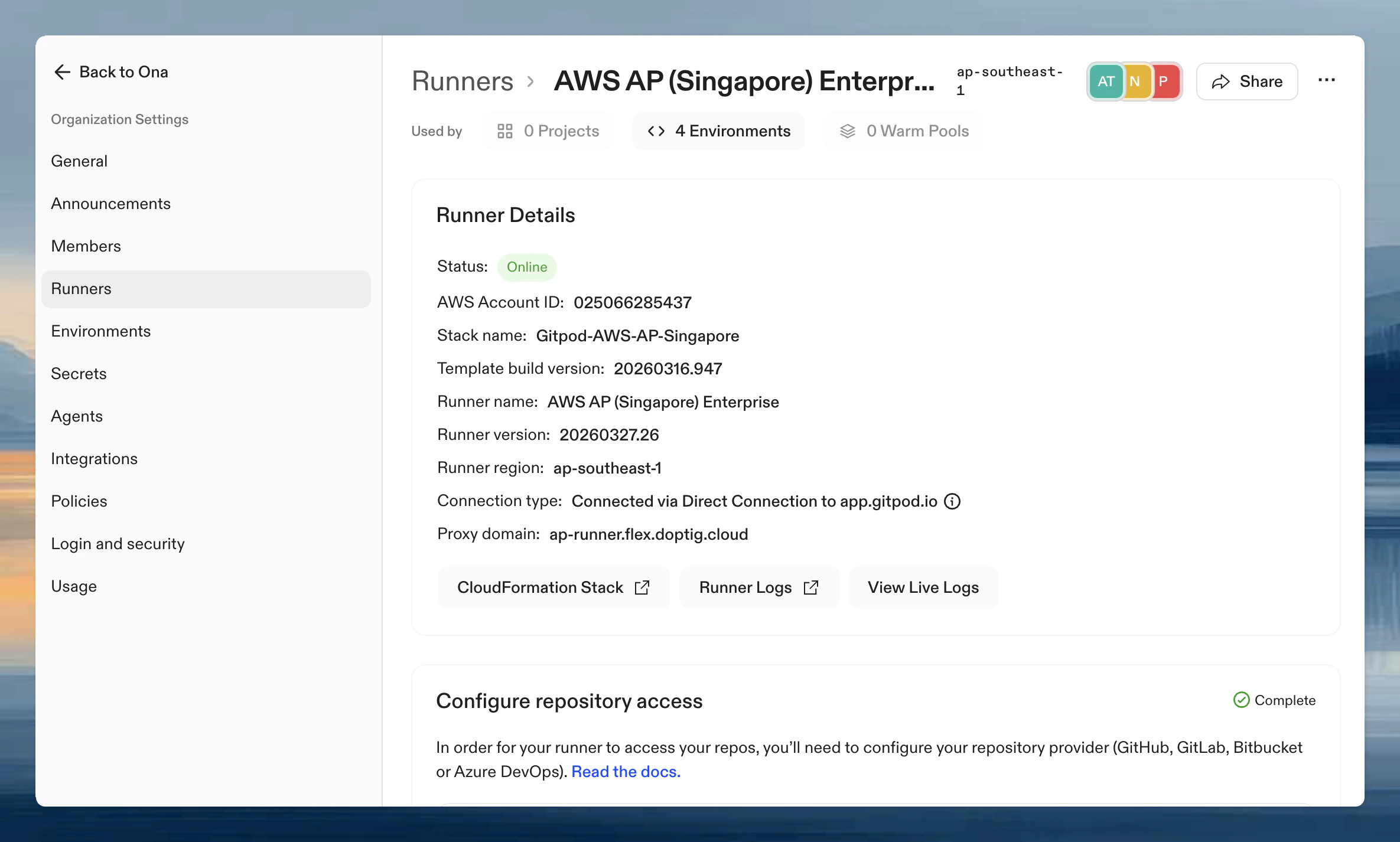
Task: Click the Share button
Action: pyautogui.click(x=1247, y=81)
